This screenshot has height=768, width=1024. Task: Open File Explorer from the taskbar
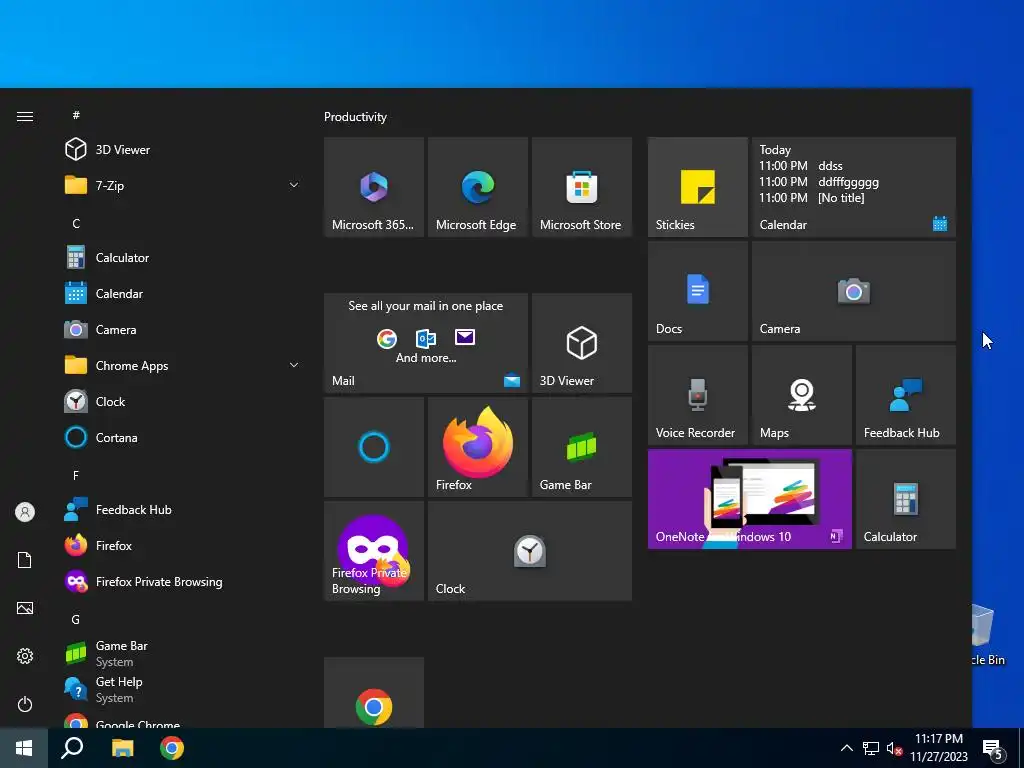tap(122, 748)
